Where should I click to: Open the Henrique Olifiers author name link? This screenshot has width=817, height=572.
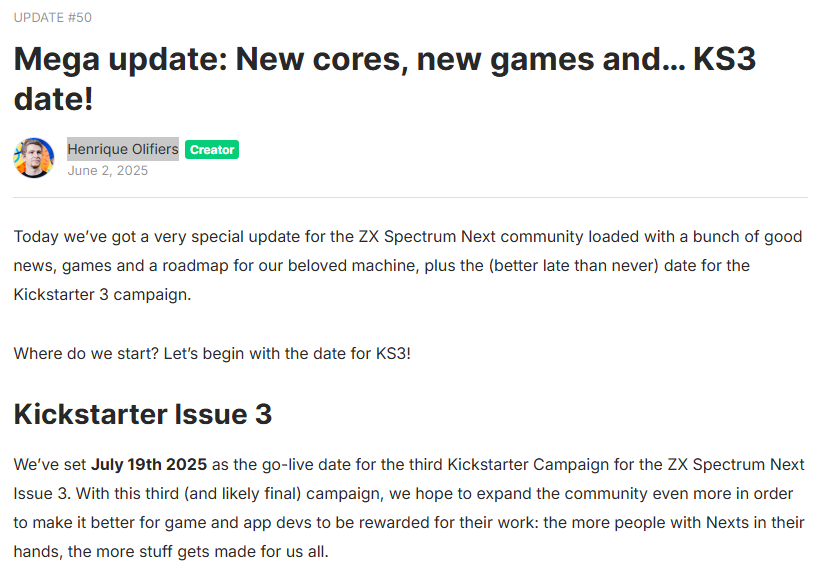(x=123, y=149)
